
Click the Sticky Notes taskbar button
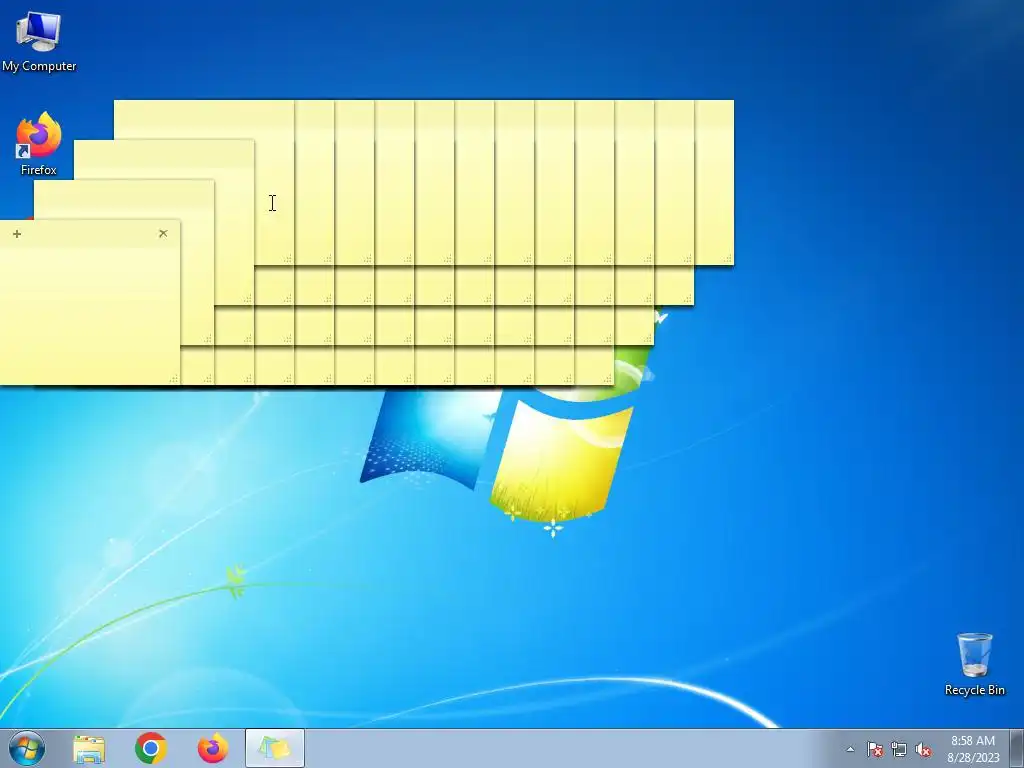click(275, 748)
